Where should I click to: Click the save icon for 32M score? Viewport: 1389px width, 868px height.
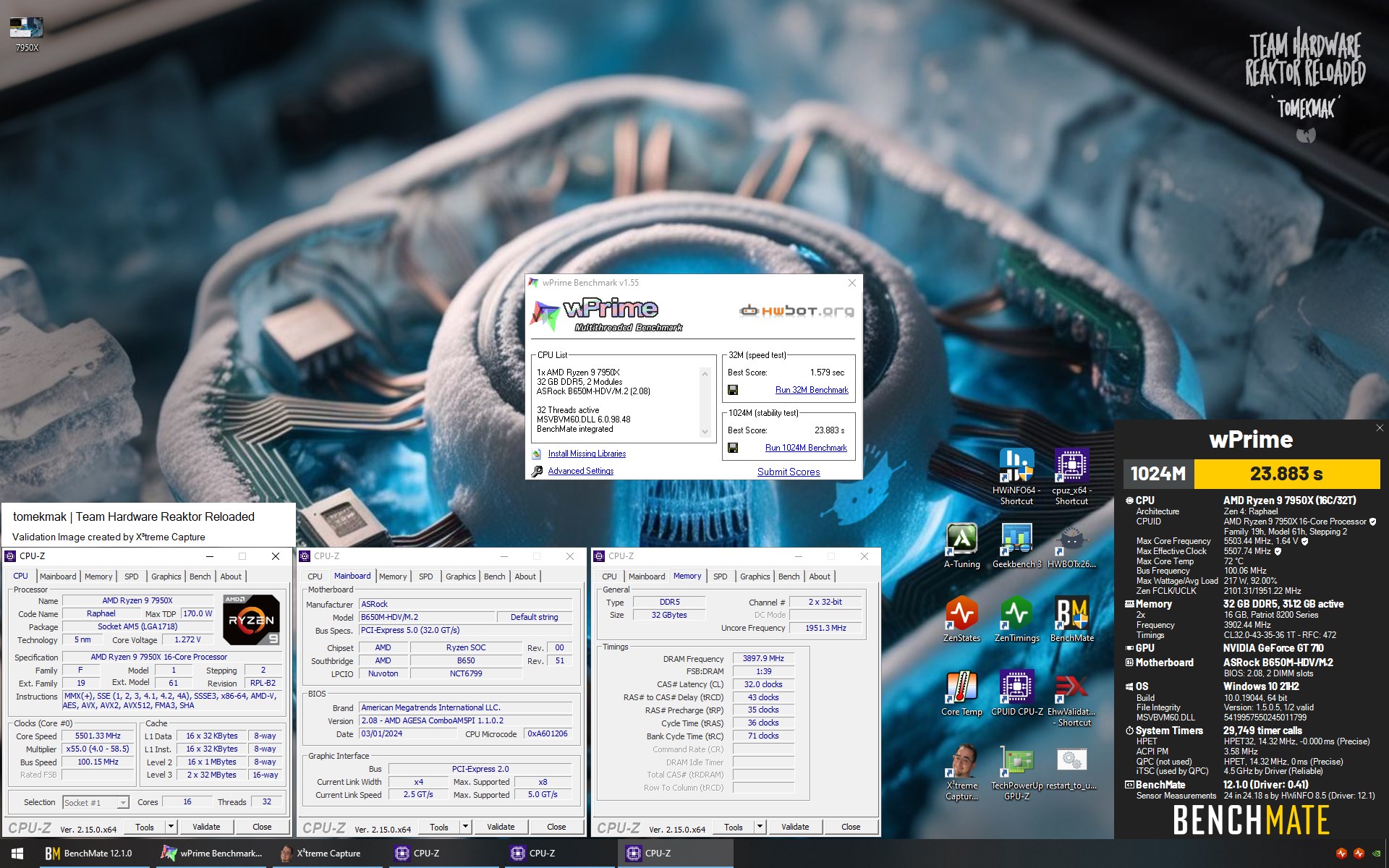(733, 390)
